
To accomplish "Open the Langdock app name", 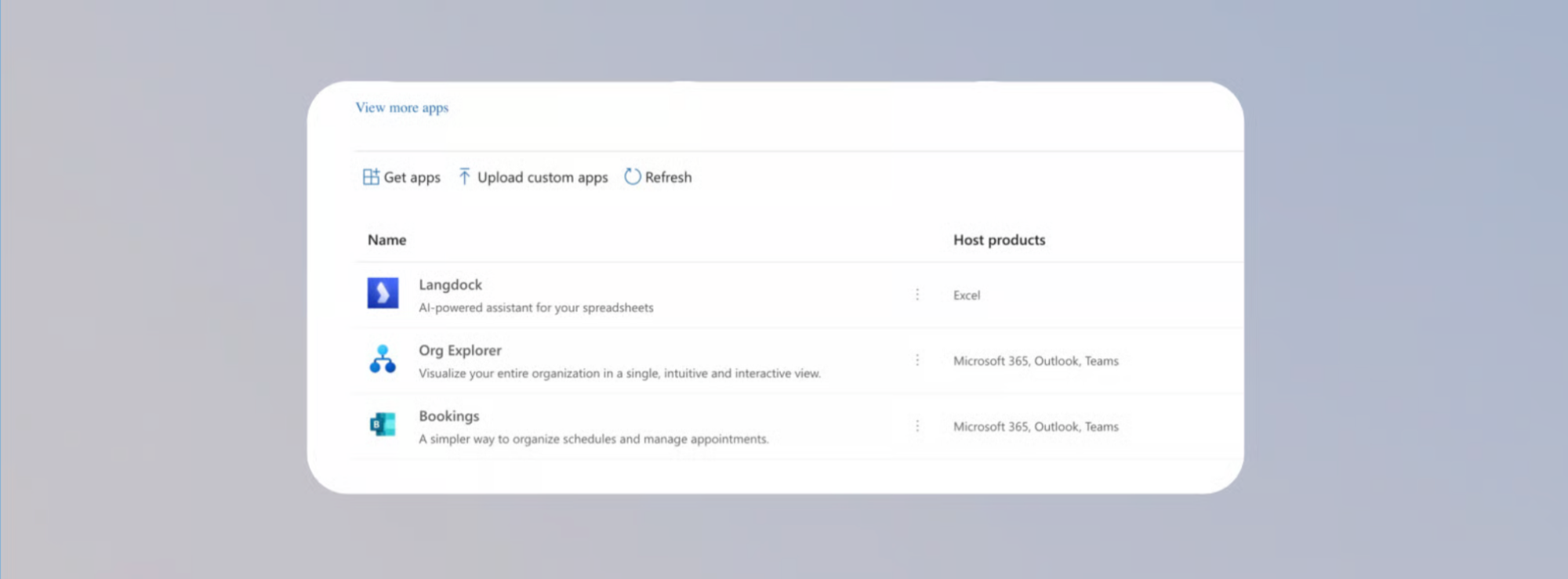I will (450, 285).
